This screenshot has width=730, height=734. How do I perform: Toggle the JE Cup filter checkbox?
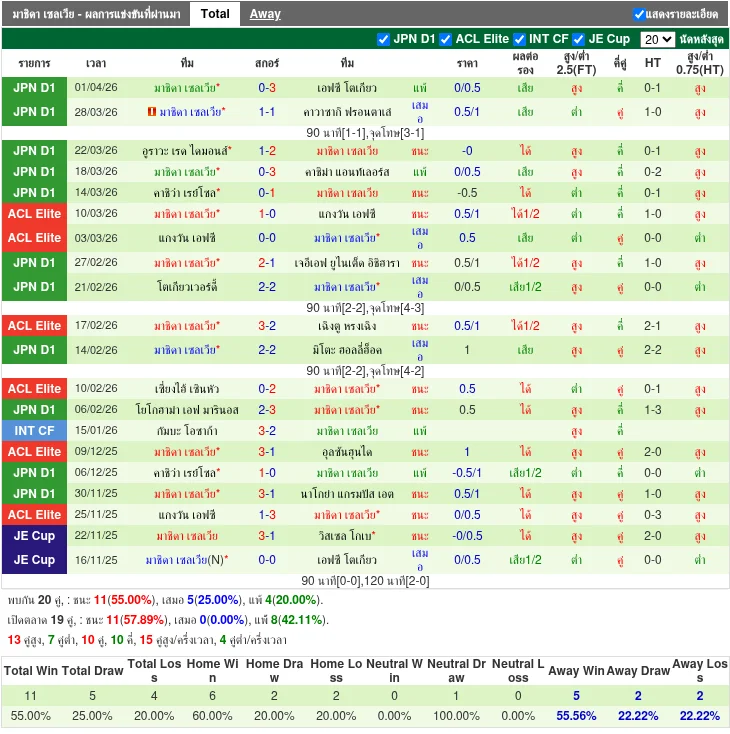[x=579, y=39]
